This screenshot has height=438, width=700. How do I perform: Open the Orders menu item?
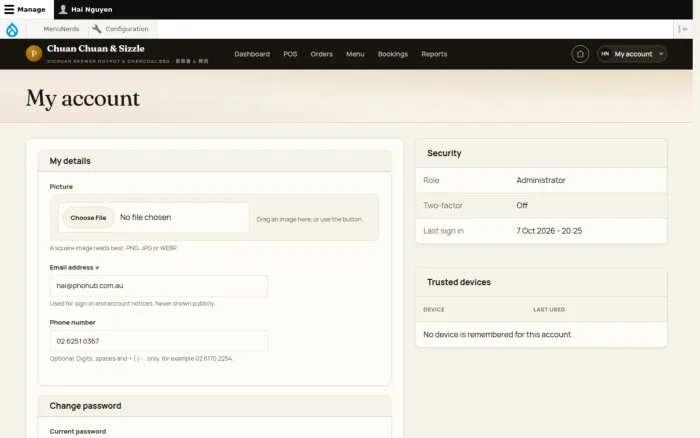coord(321,54)
